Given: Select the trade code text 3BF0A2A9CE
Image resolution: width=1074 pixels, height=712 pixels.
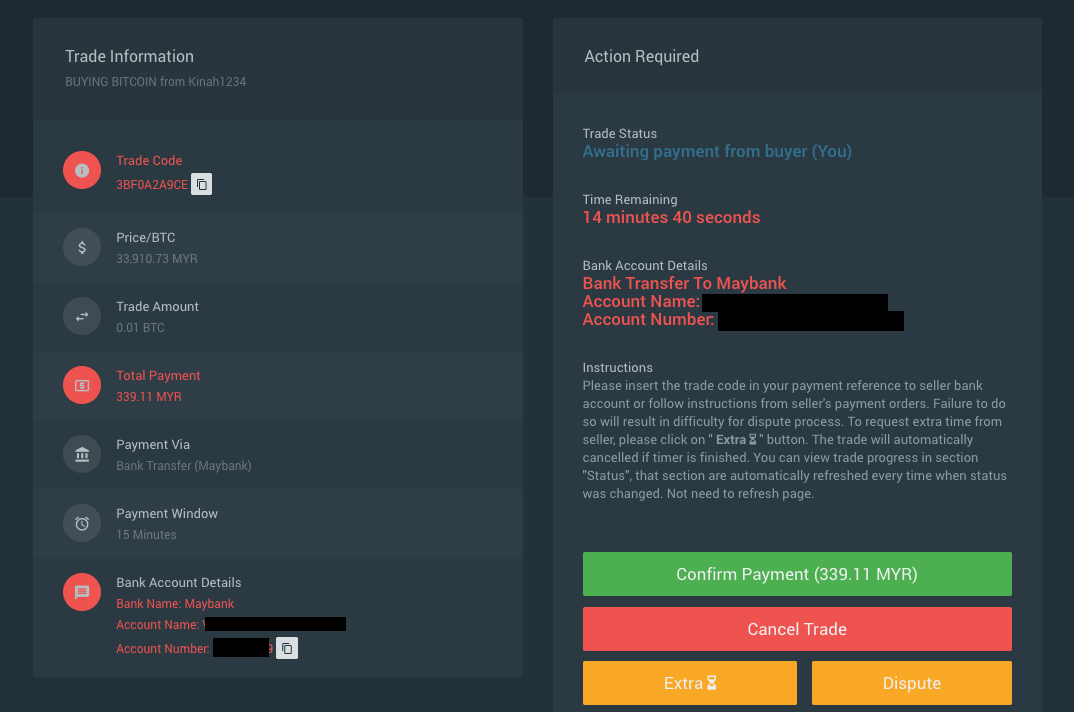Looking at the screenshot, I should coord(152,184).
